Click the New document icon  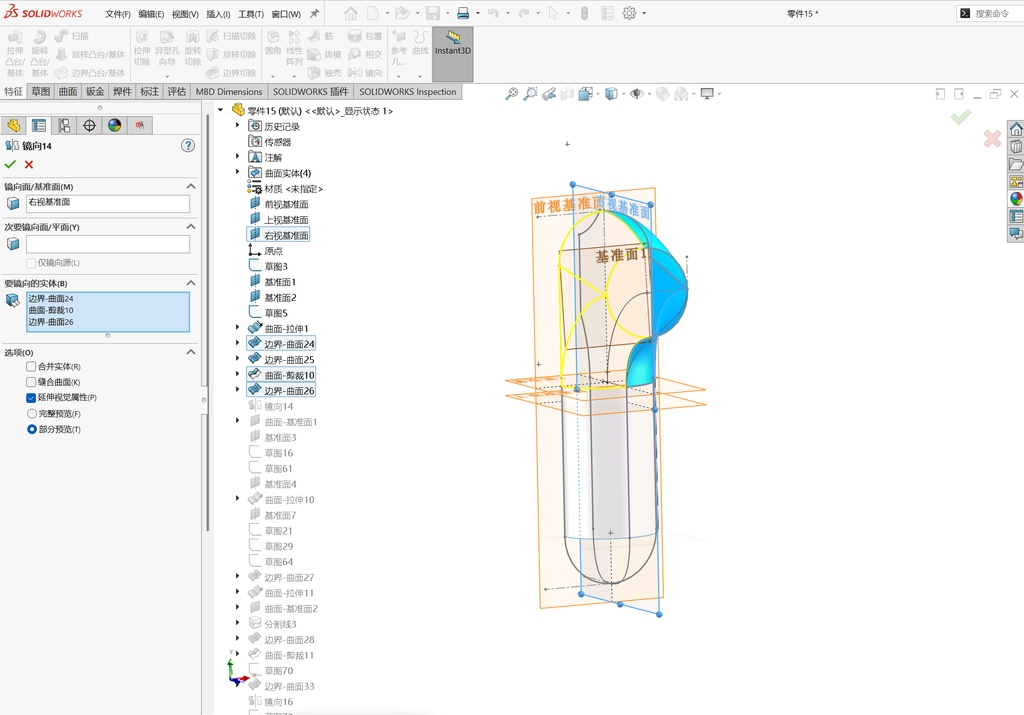pyautogui.click(x=373, y=13)
